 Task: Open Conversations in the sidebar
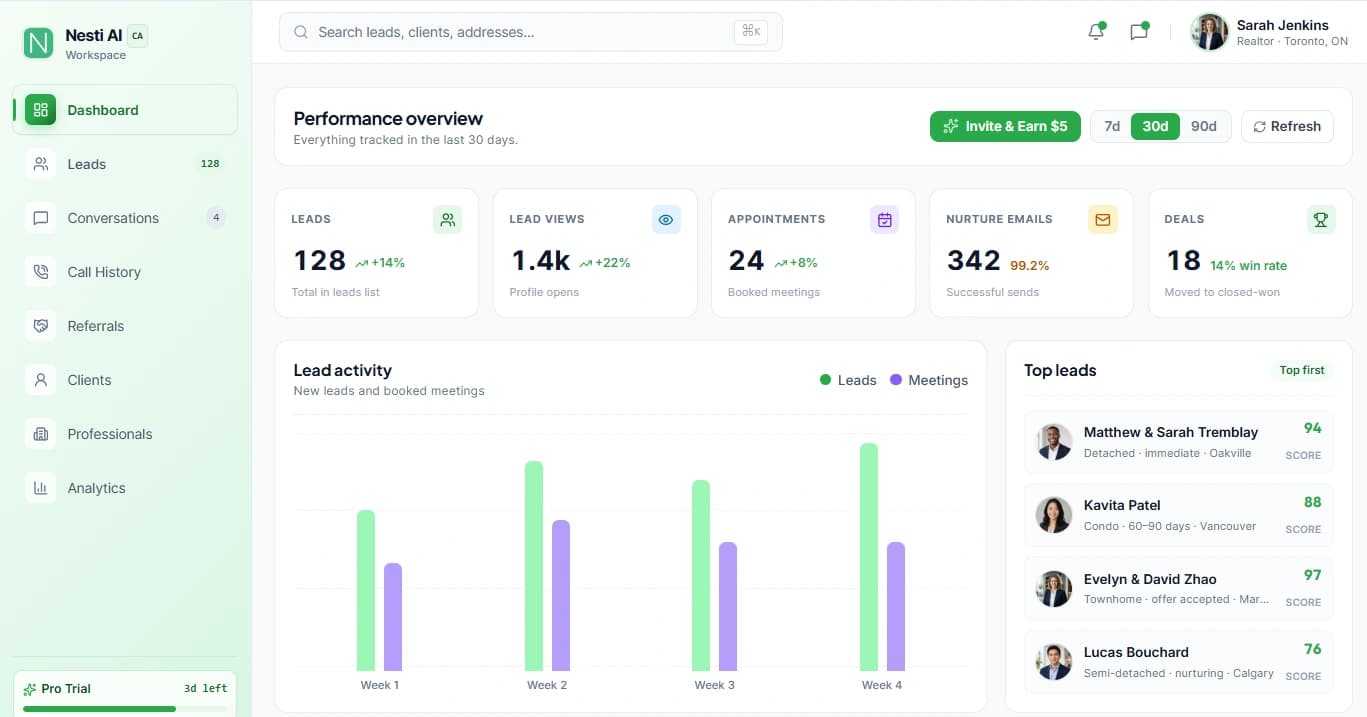(125, 218)
